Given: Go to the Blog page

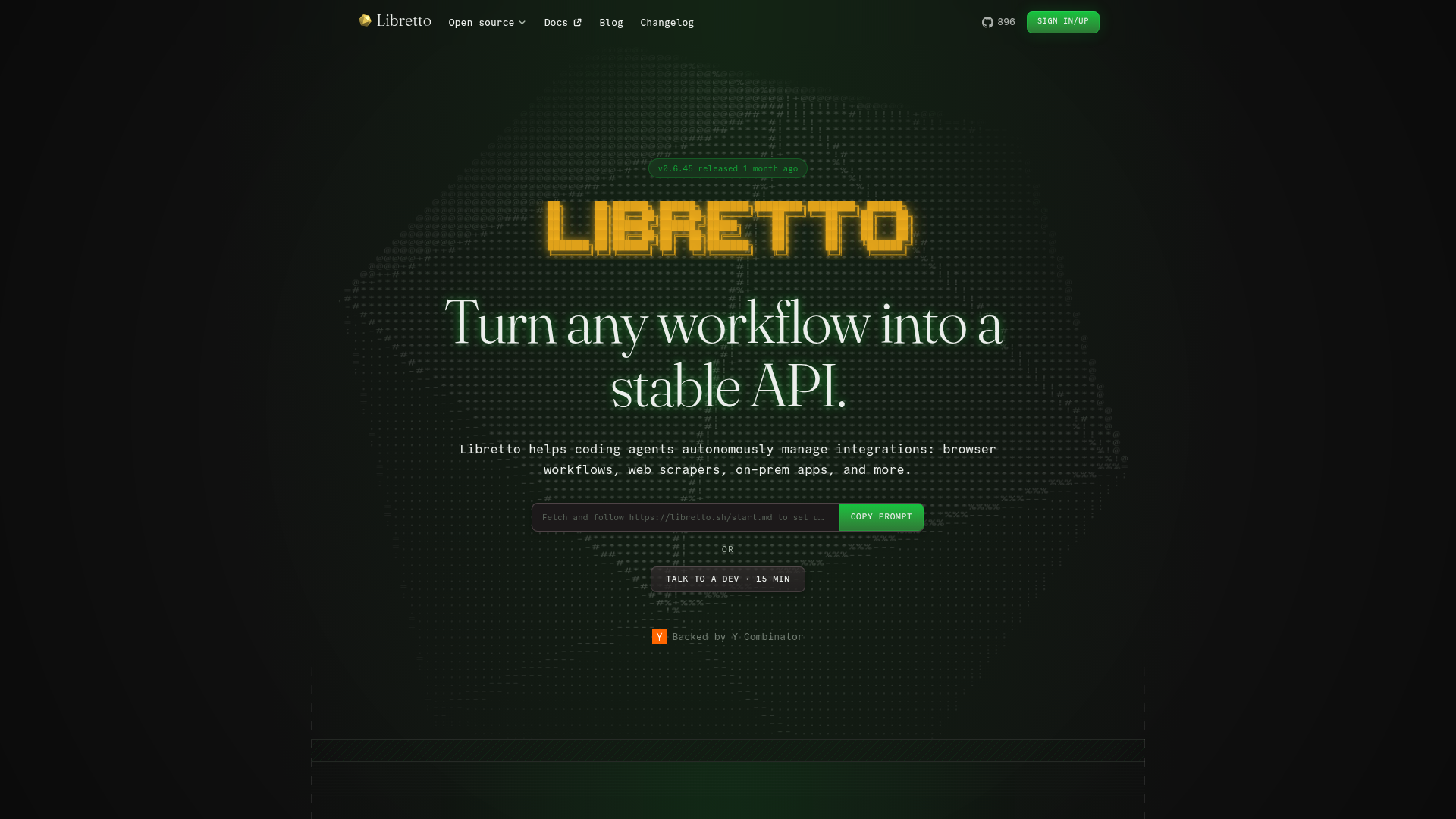Looking at the screenshot, I should click(611, 23).
